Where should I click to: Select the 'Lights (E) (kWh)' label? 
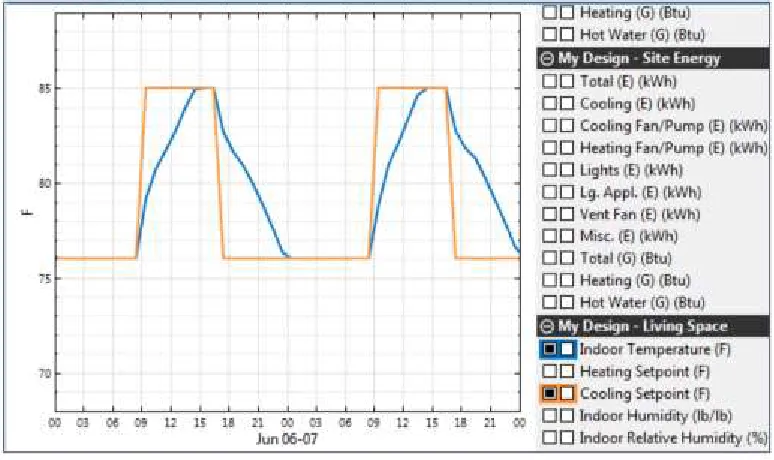(x=631, y=170)
